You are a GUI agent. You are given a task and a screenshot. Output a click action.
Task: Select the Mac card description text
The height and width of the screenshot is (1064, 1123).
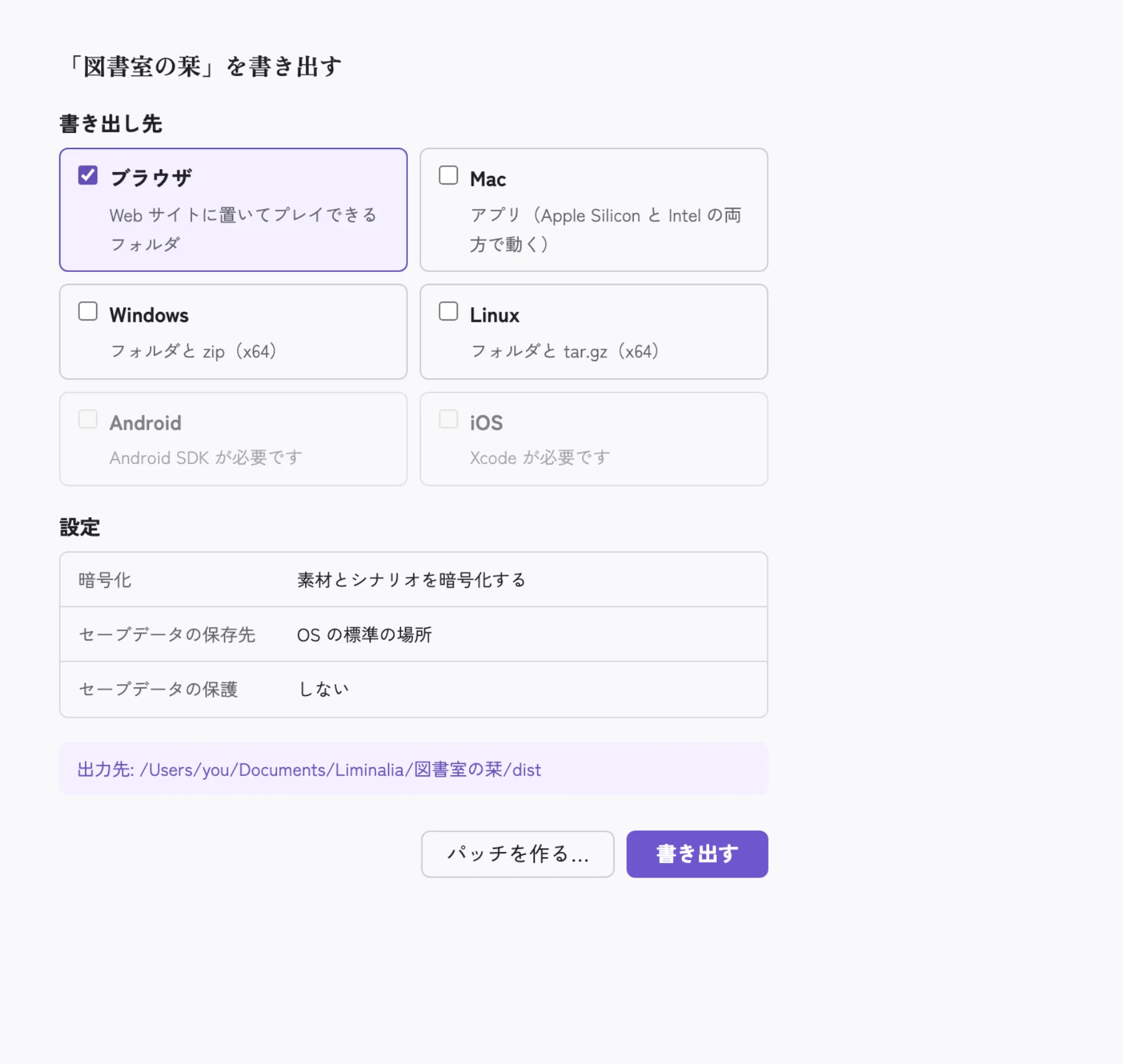click(605, 230)
